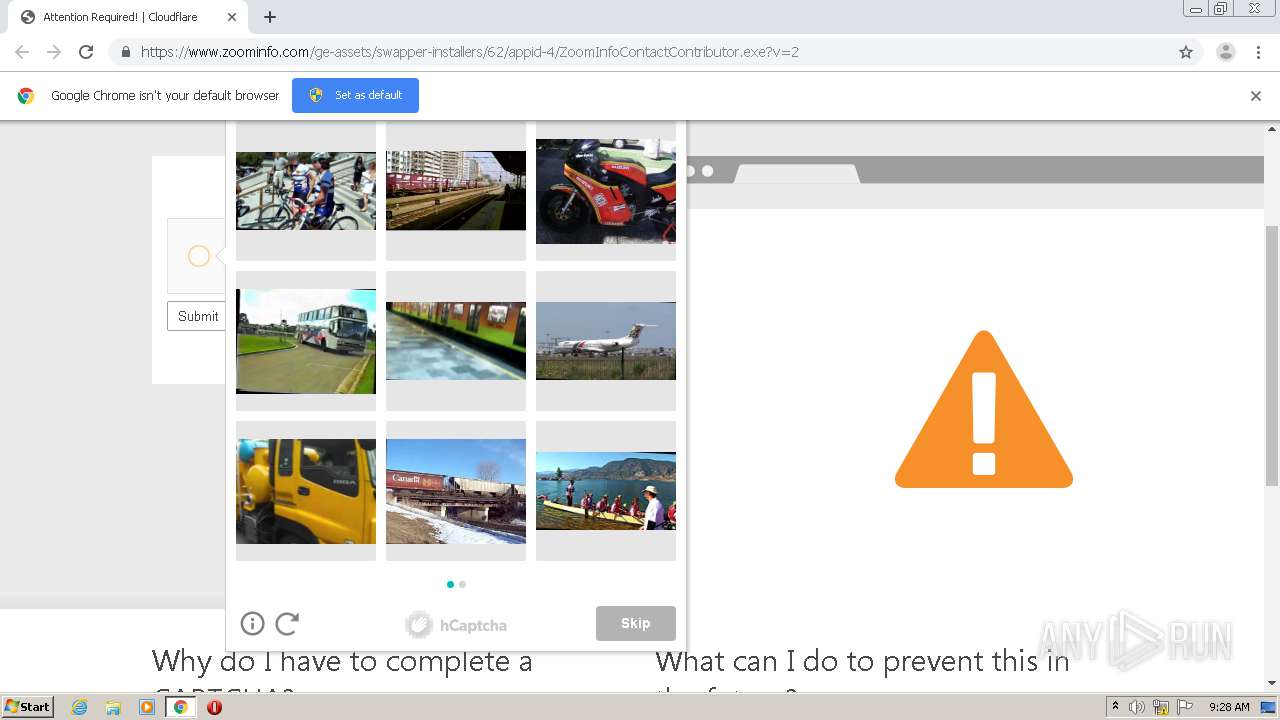Open the red Opera taskbar icon

click(x=214, y=707)
